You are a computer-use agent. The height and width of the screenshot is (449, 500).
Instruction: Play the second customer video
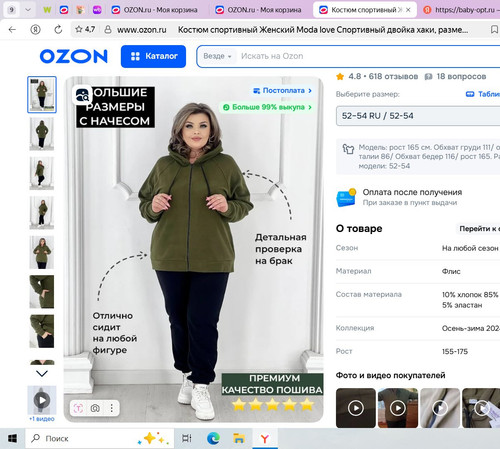[398, 408]
